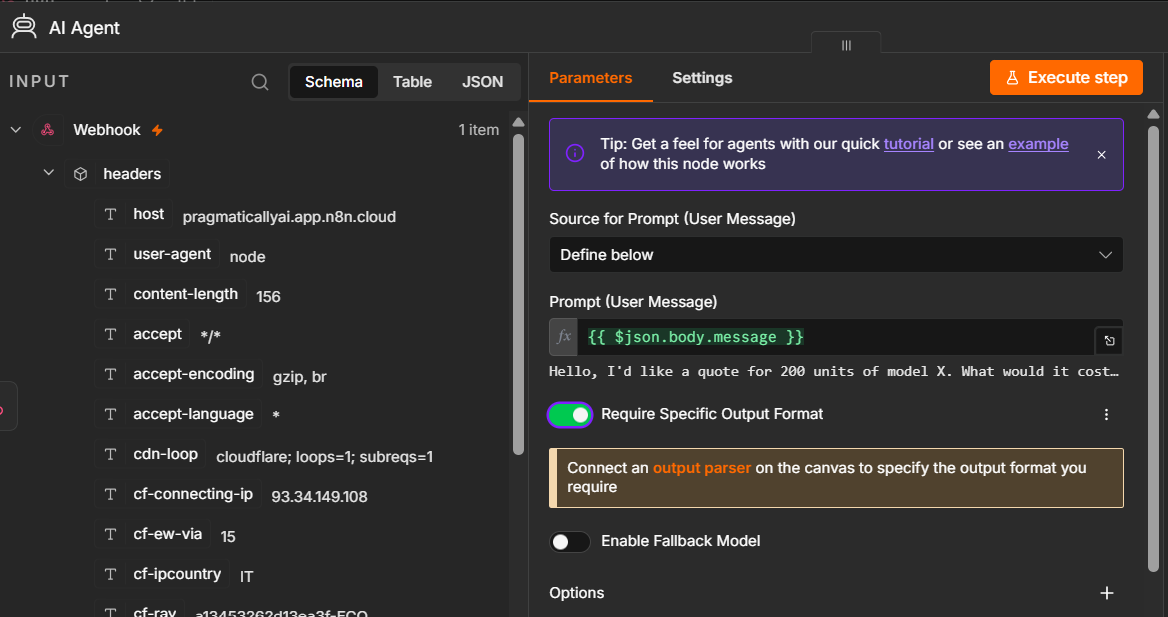1168x617 pixels.
Task: Click the Options section label
Action: pyautogui.click(x=577, y=593)
